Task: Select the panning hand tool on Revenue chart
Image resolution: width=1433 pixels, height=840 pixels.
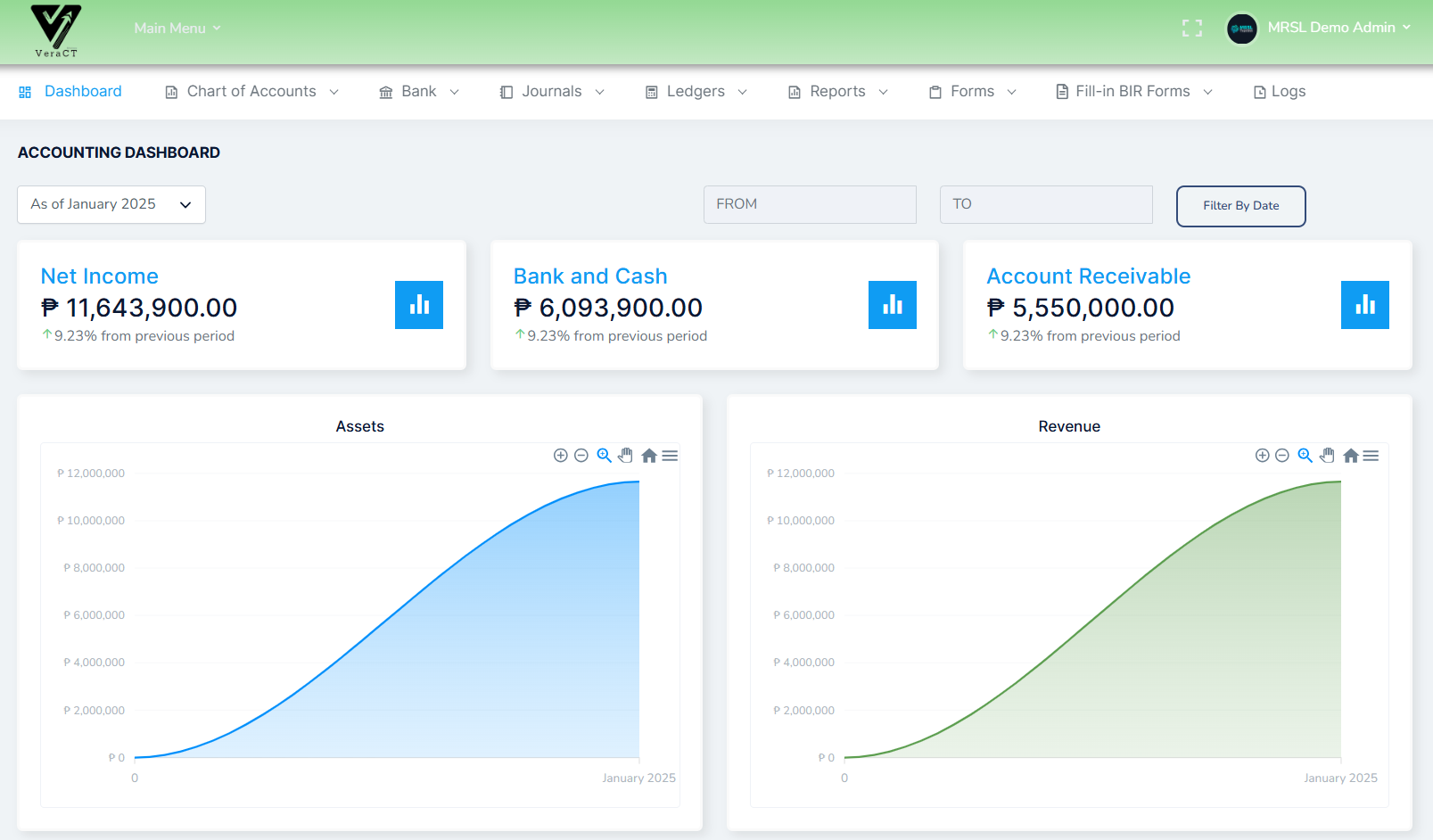Action: tap(1328, 455)
